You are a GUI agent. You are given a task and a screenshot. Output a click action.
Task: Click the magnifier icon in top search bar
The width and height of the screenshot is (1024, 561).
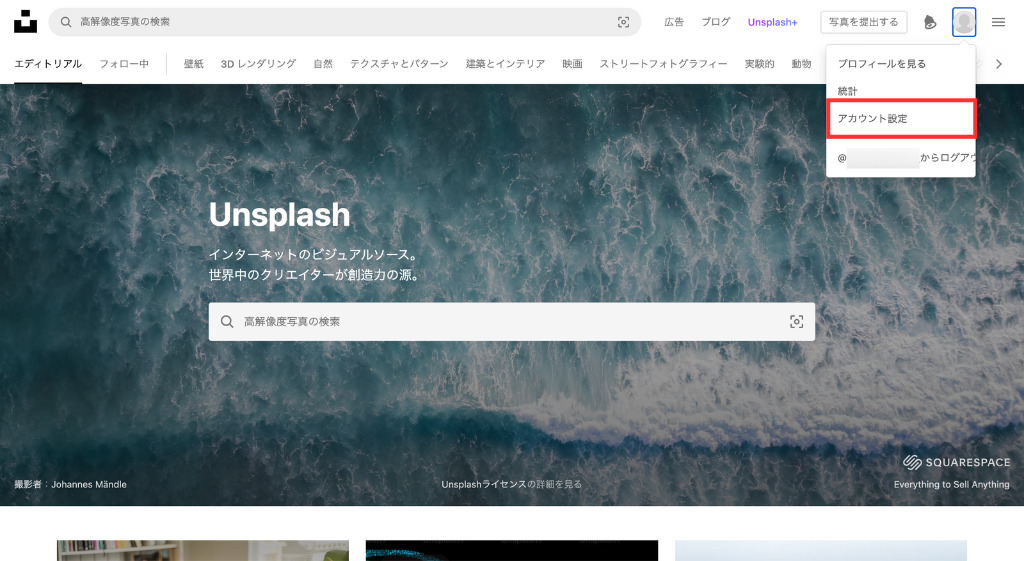(66, 22)
